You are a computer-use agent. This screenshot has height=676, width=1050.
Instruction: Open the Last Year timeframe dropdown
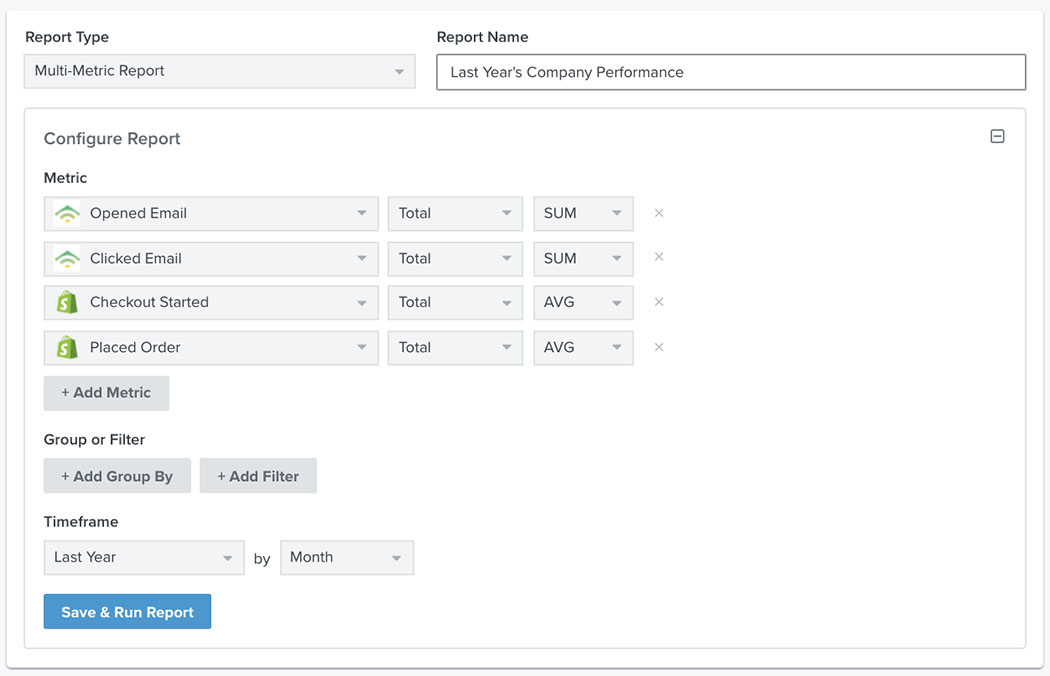(143, 557)
